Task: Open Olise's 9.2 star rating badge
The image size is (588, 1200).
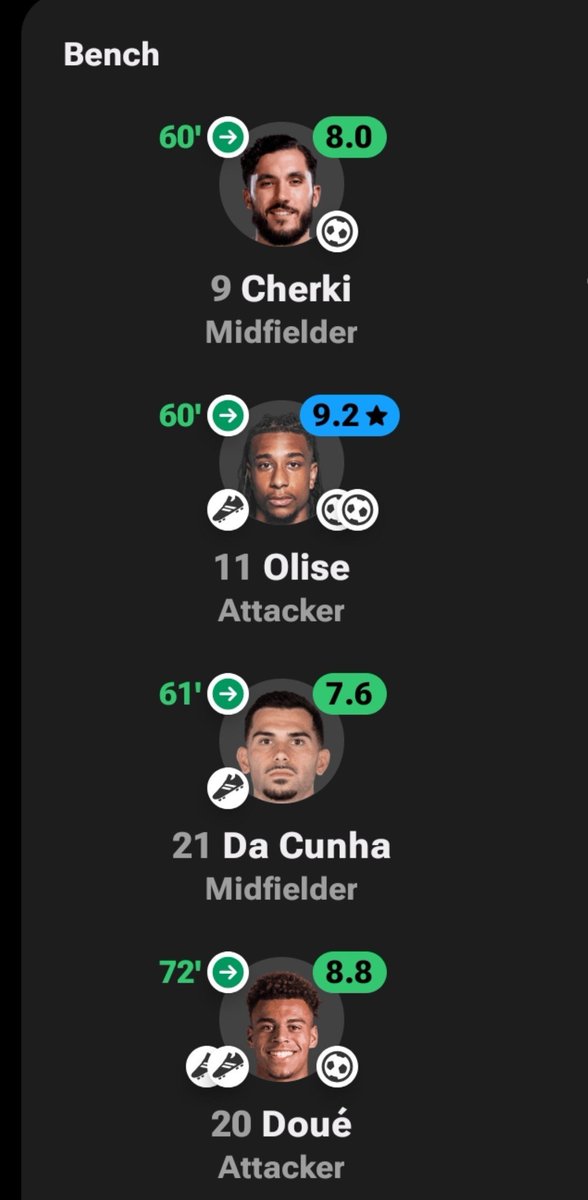Action: click(350, 415)
